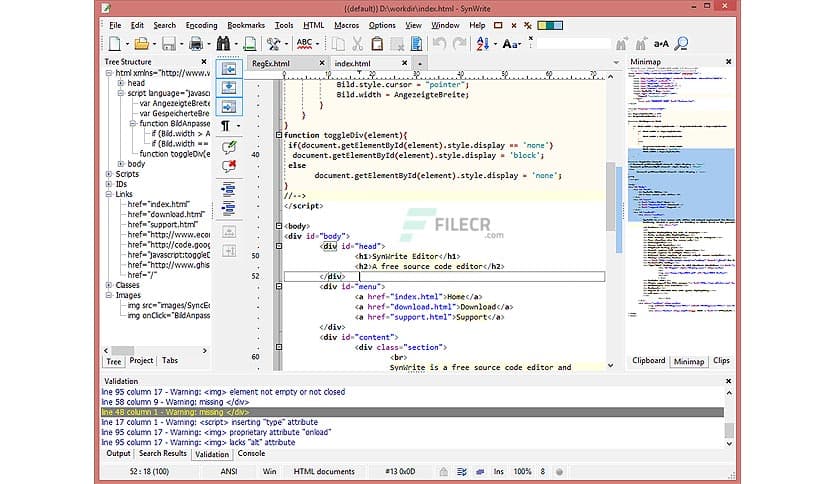
Task: Toggle the right panel visibility icon
Action: (x=229, y=107)
